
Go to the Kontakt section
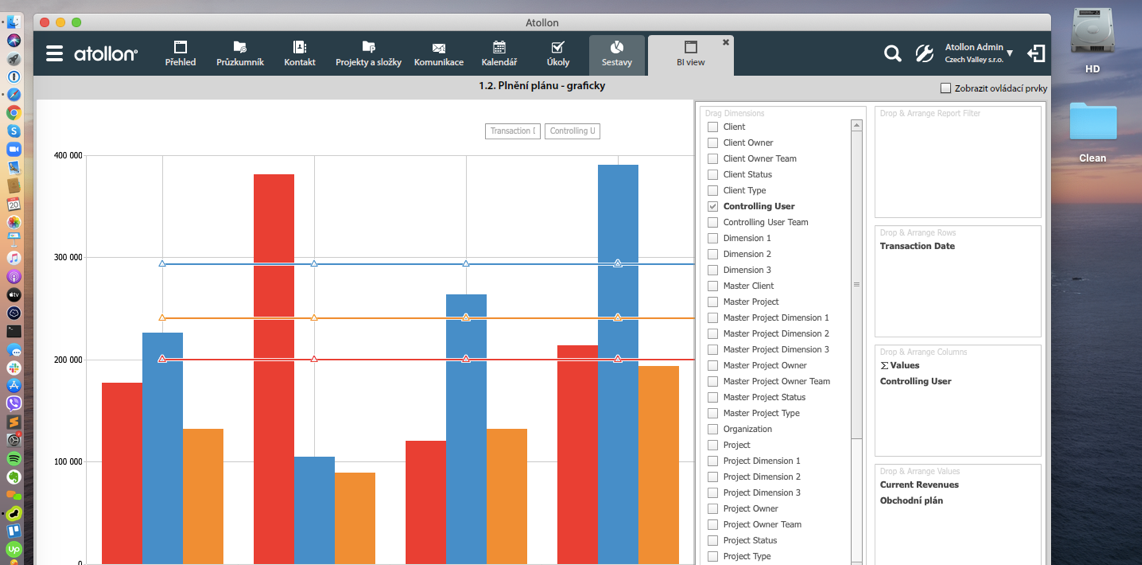299,54
